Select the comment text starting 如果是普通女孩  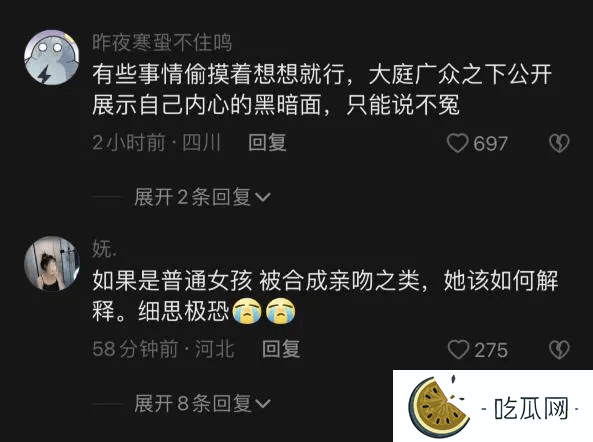pos(325,296)
